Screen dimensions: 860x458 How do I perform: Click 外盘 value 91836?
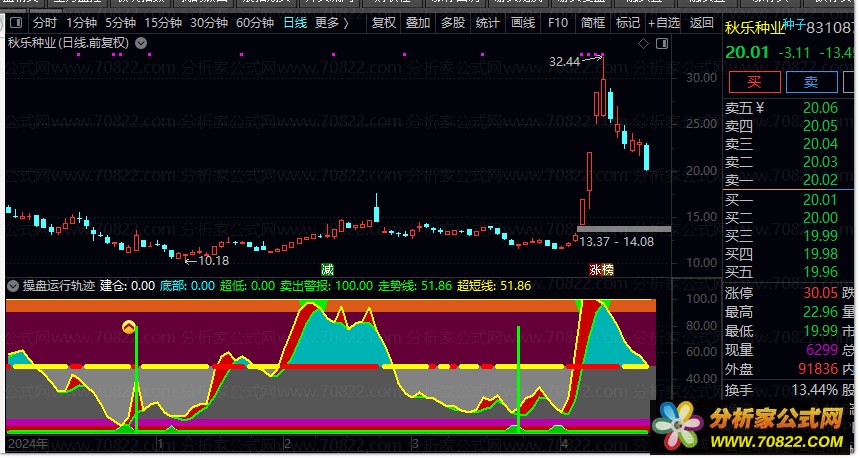(818, 369)
